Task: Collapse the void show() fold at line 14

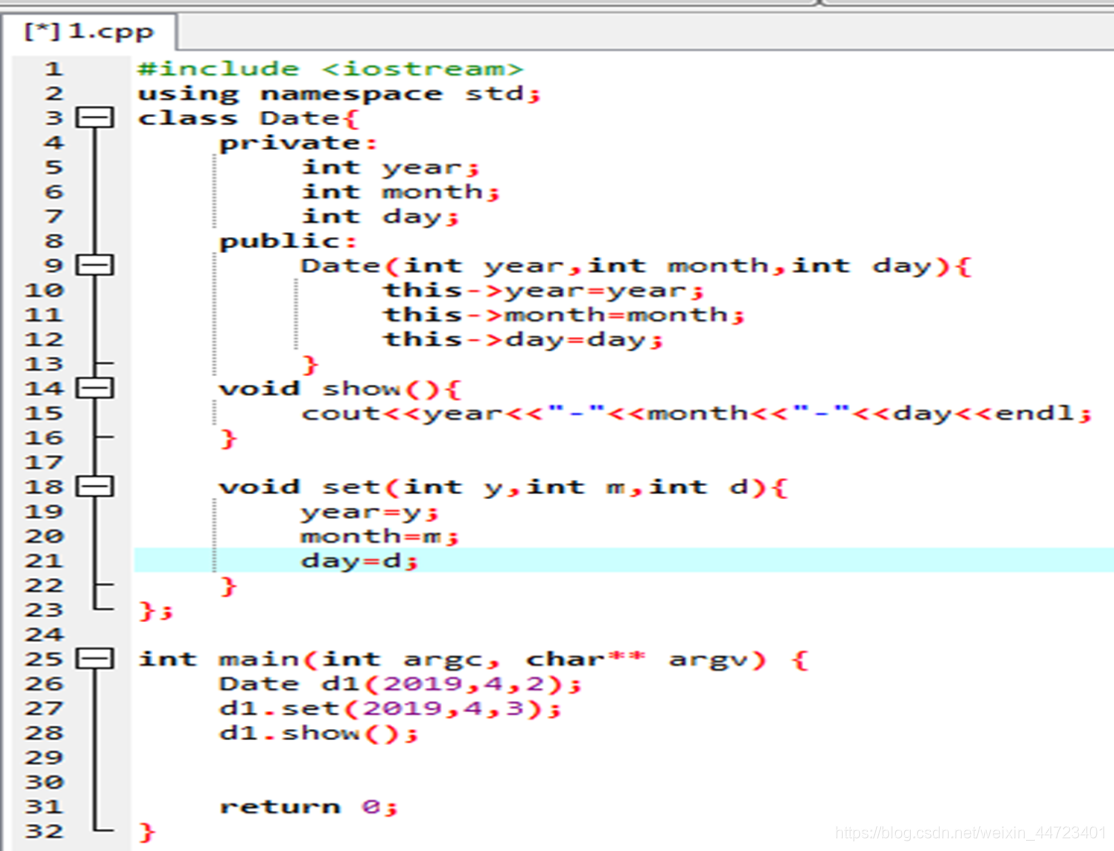Action: 94,388
